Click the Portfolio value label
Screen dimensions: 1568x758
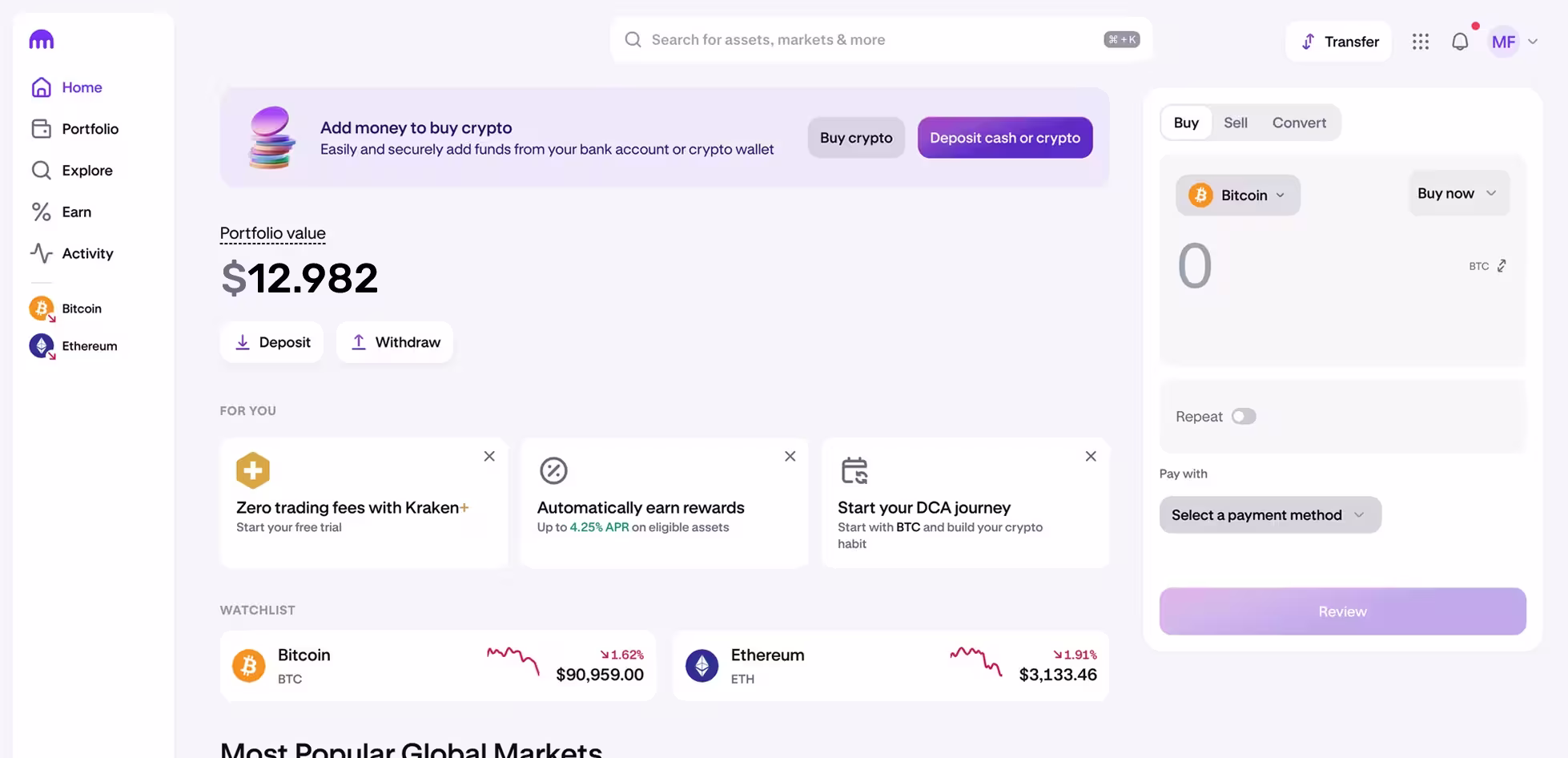coord(273,233)
